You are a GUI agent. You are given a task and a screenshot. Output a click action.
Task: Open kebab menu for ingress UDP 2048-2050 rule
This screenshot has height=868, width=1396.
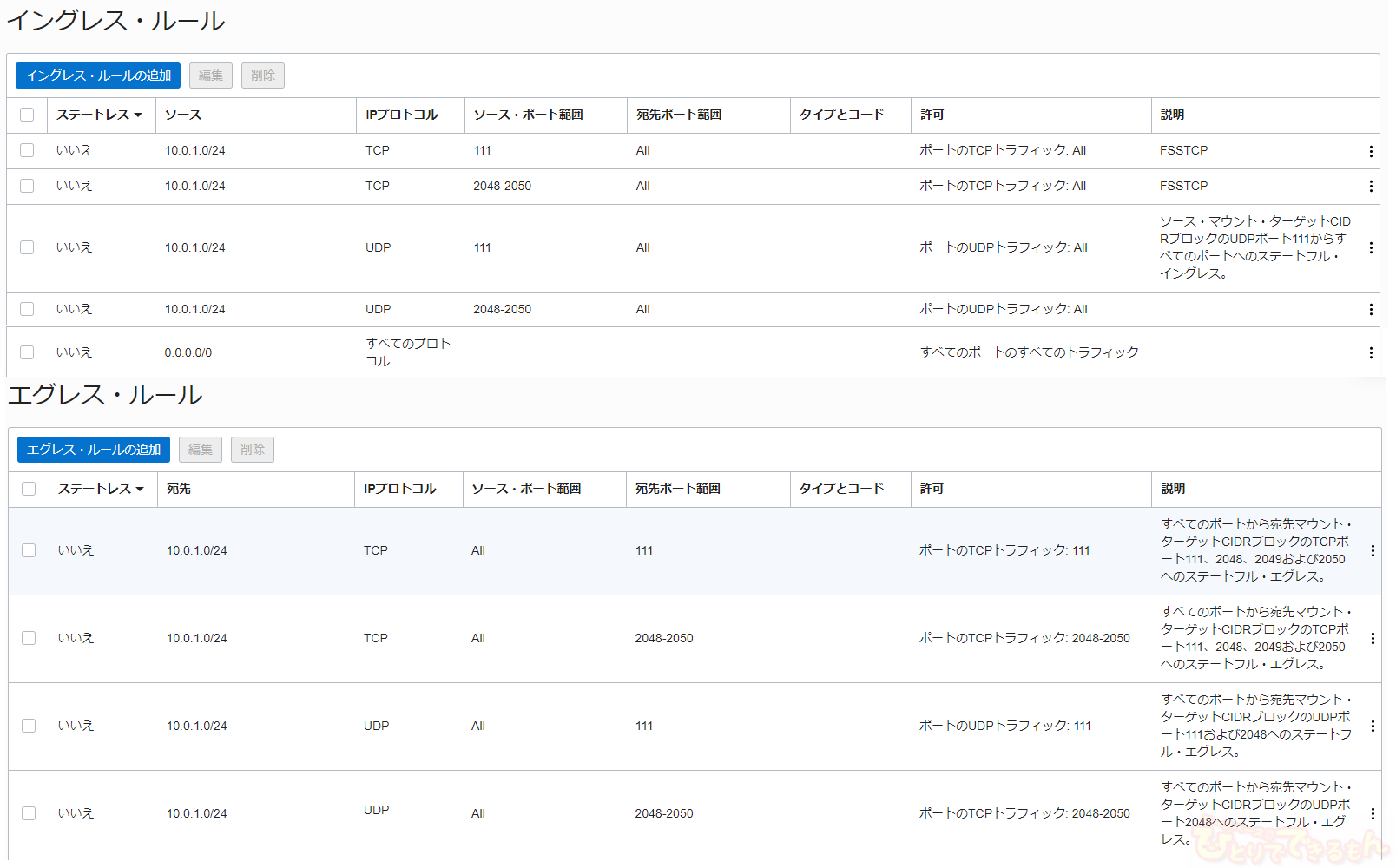[x=1371, y=310]
